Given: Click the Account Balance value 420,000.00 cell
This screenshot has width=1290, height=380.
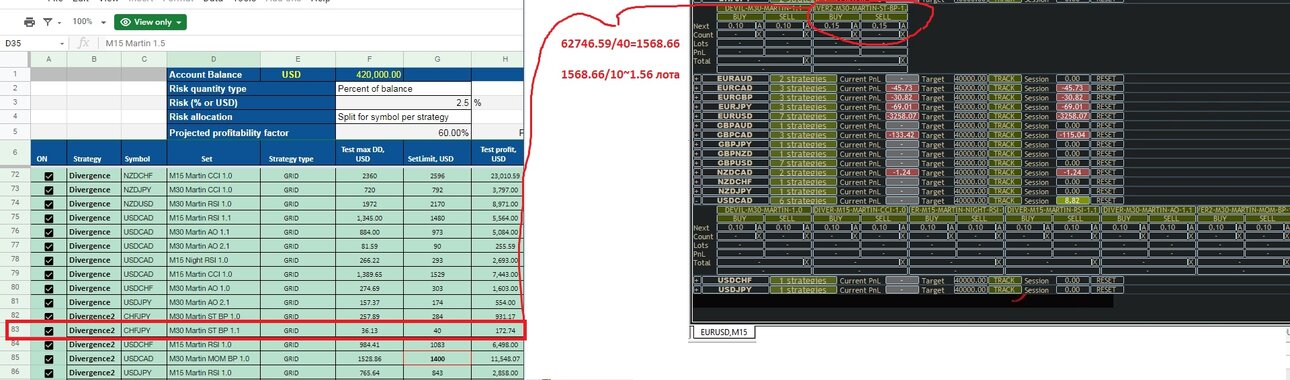Looking at the screenshot, I should pyautogui.click(x=369, y=74).
